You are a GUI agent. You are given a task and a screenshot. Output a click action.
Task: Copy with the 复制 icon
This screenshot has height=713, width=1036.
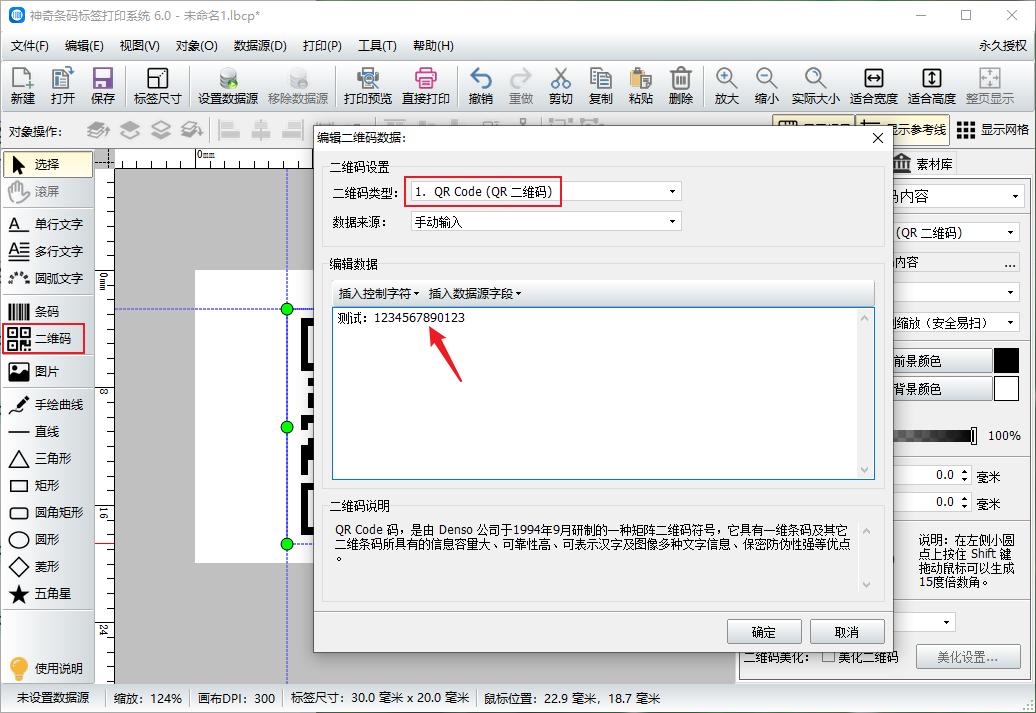(x=601, y=86)
